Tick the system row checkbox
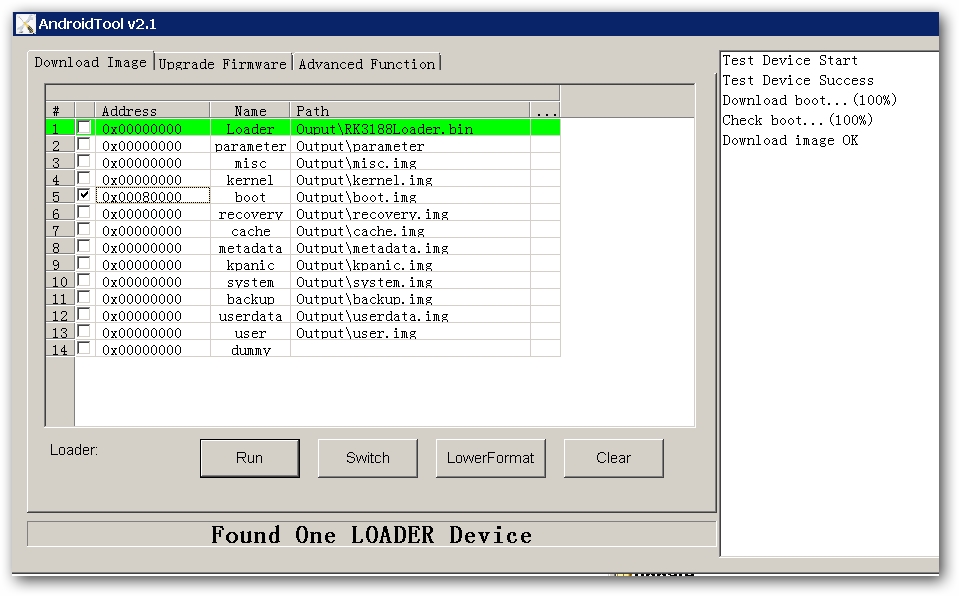Viewport: 959px width, 596px height. tap(84, 280)
